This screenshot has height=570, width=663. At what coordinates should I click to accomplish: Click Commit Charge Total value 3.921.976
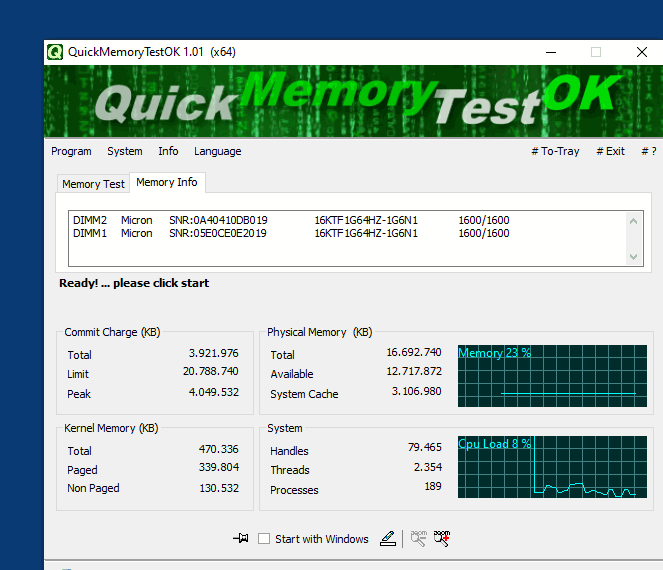(x=214, y=353)
